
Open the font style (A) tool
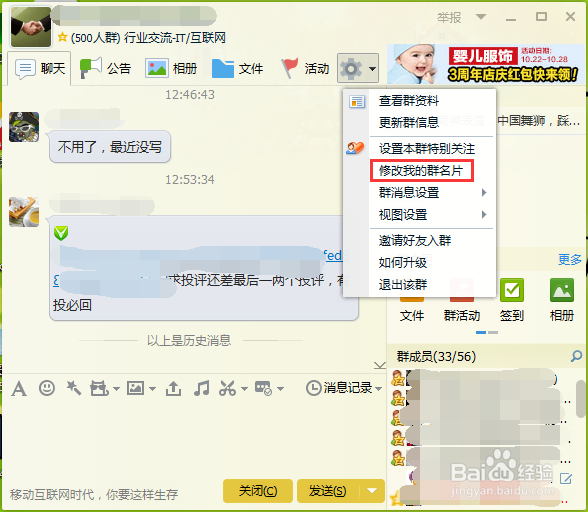[19, 388]
